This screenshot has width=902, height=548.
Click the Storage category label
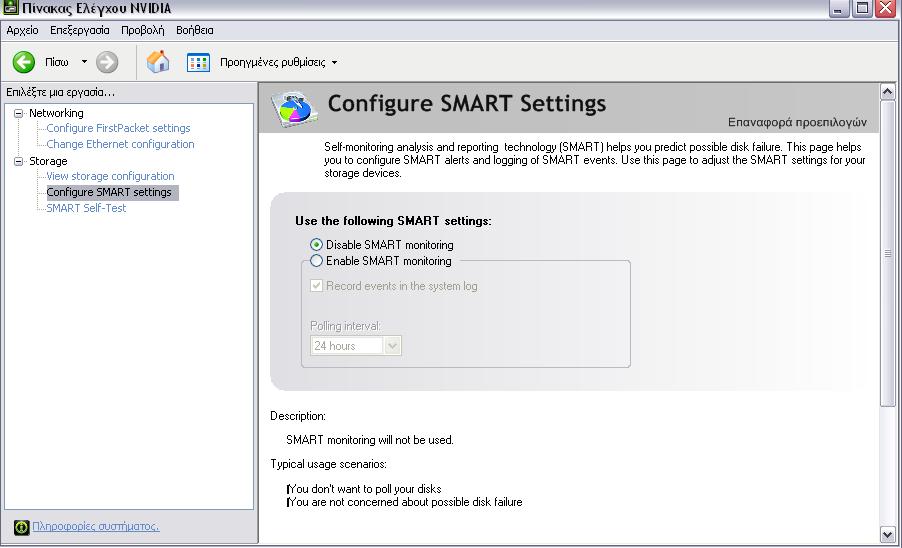click(48, 161)
